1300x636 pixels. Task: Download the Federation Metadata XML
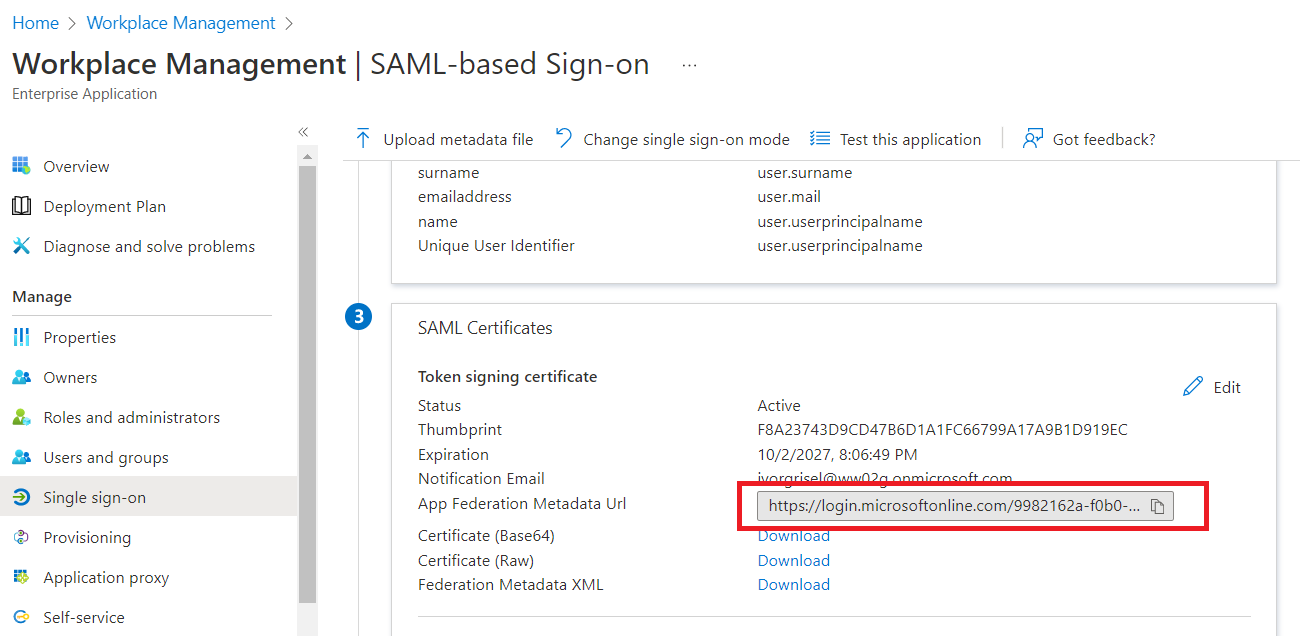tap(794, 584)
